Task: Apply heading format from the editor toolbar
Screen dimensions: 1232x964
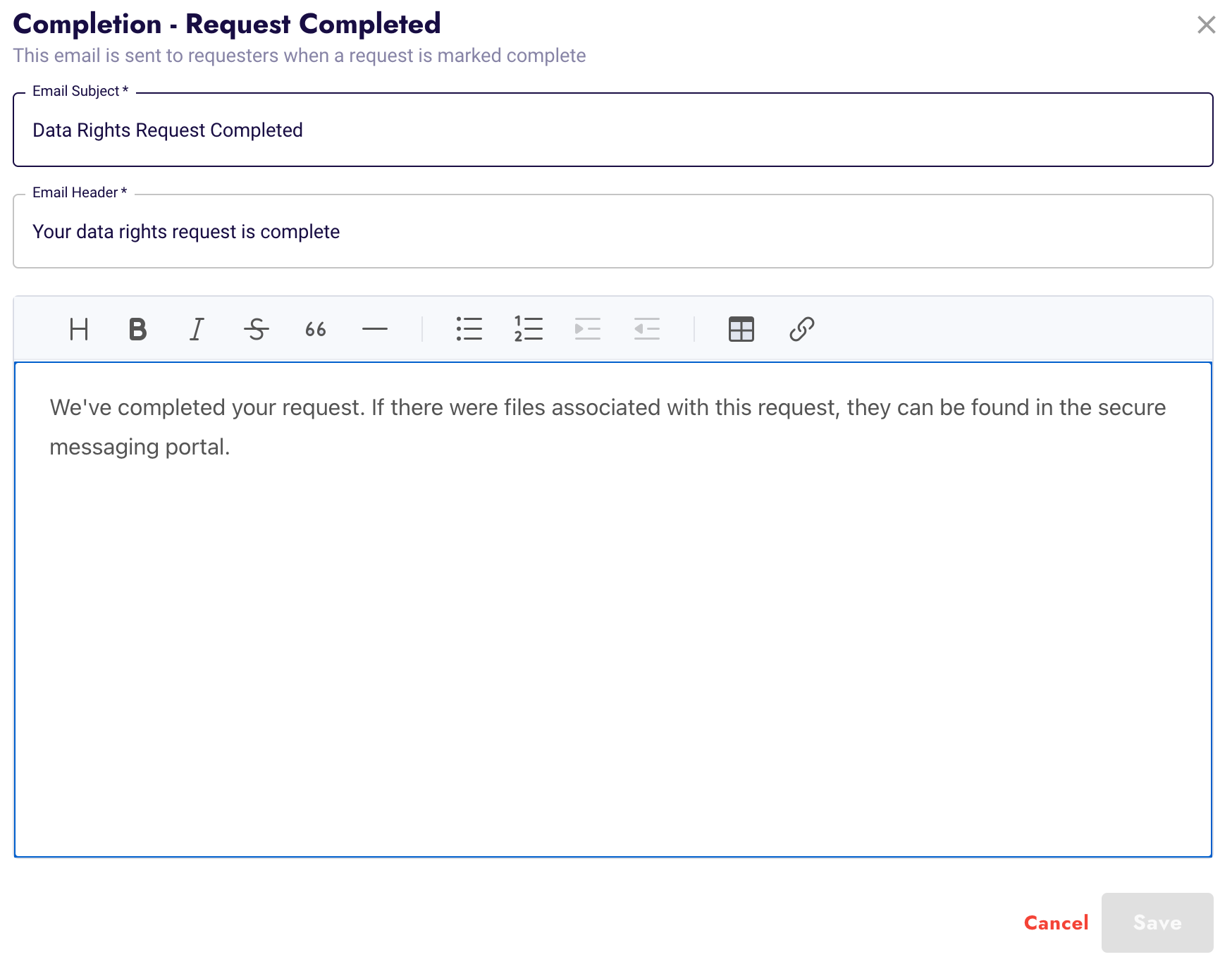Action: coord(79,329)
